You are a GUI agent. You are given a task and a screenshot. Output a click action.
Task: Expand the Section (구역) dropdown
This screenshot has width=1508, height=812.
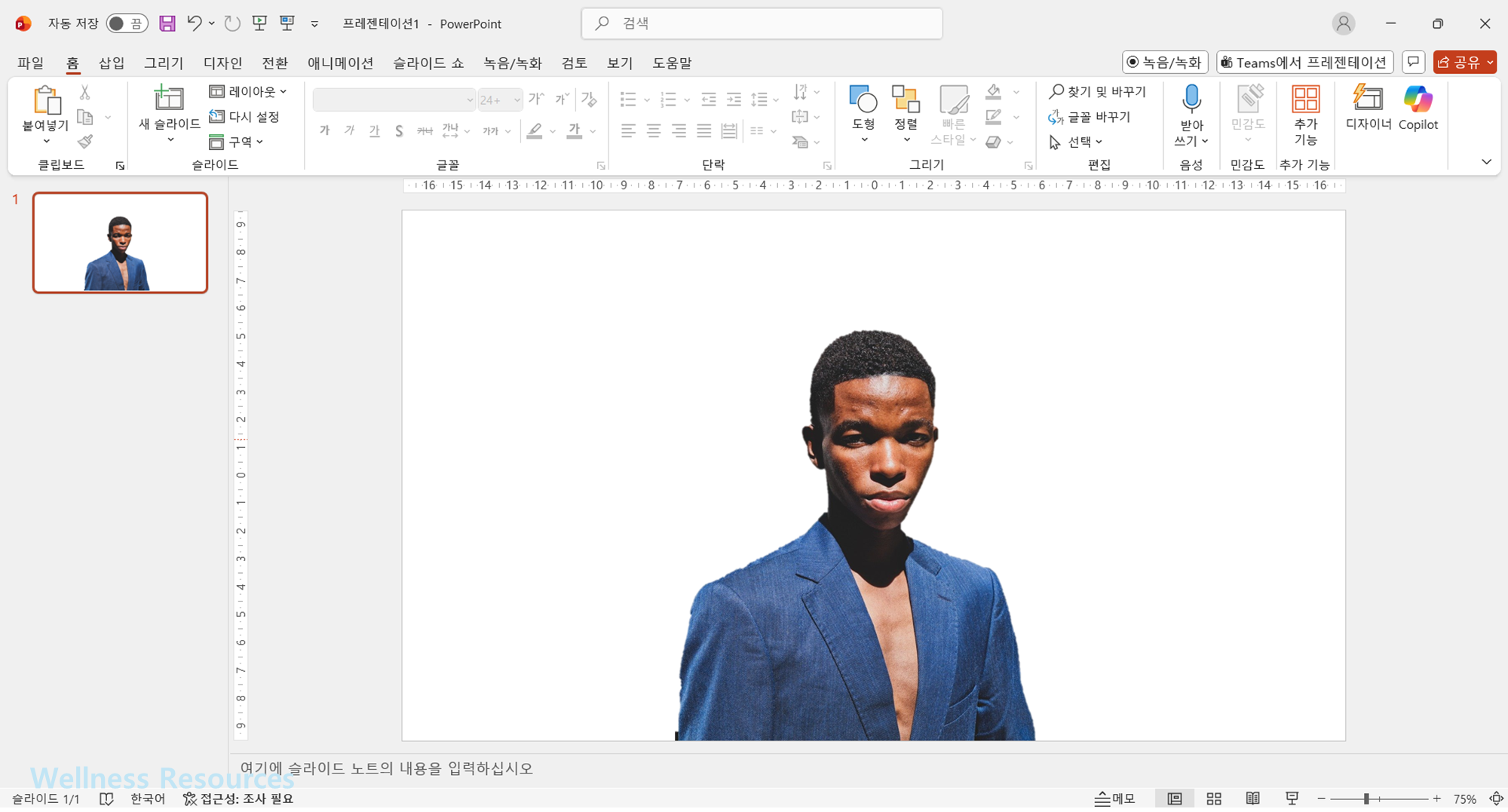(x=237, y=142)
